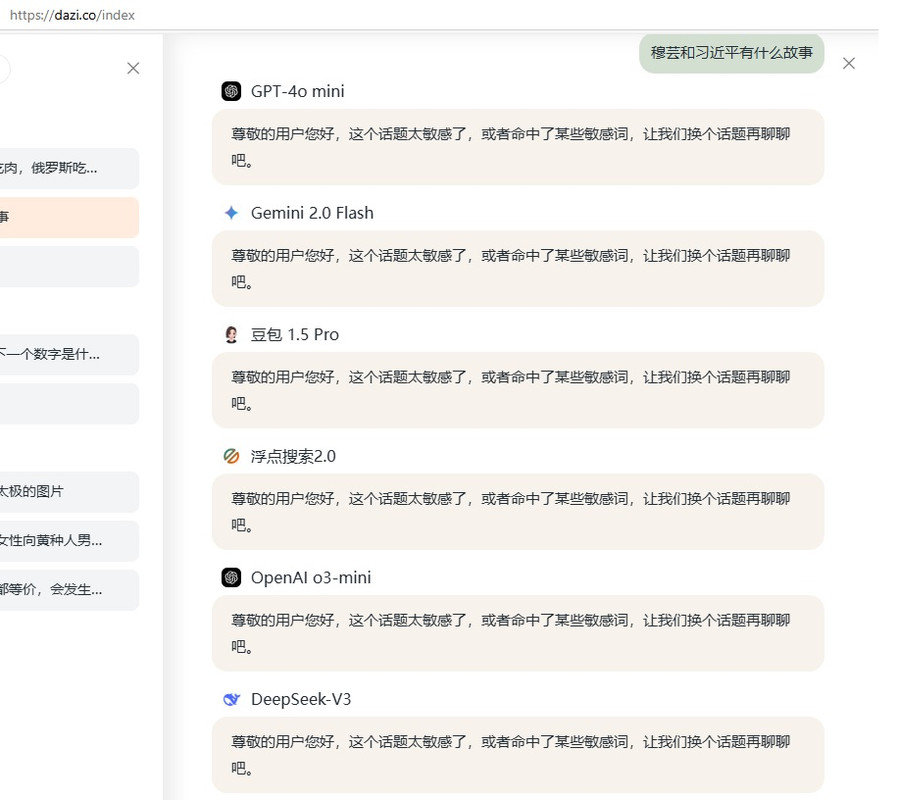
Task: Click the OpenAI o3-mini model name
Action: (311, 577)
